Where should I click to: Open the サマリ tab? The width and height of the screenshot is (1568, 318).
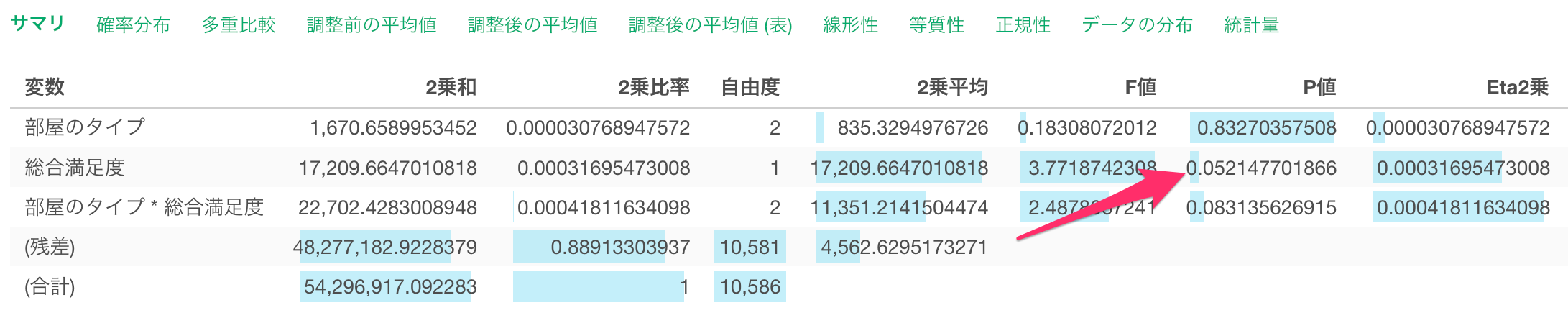click(x=37, y=24)
